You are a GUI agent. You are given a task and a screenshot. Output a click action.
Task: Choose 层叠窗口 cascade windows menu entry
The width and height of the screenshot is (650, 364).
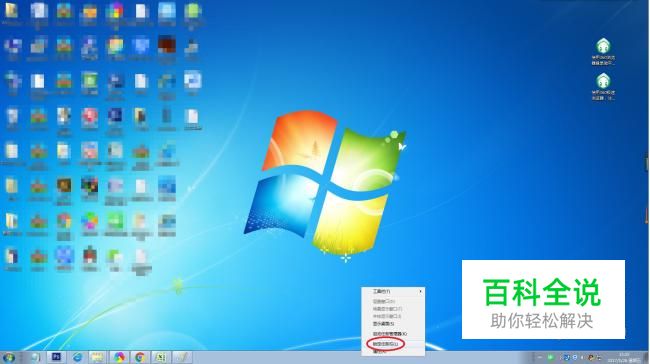[393, 302]
